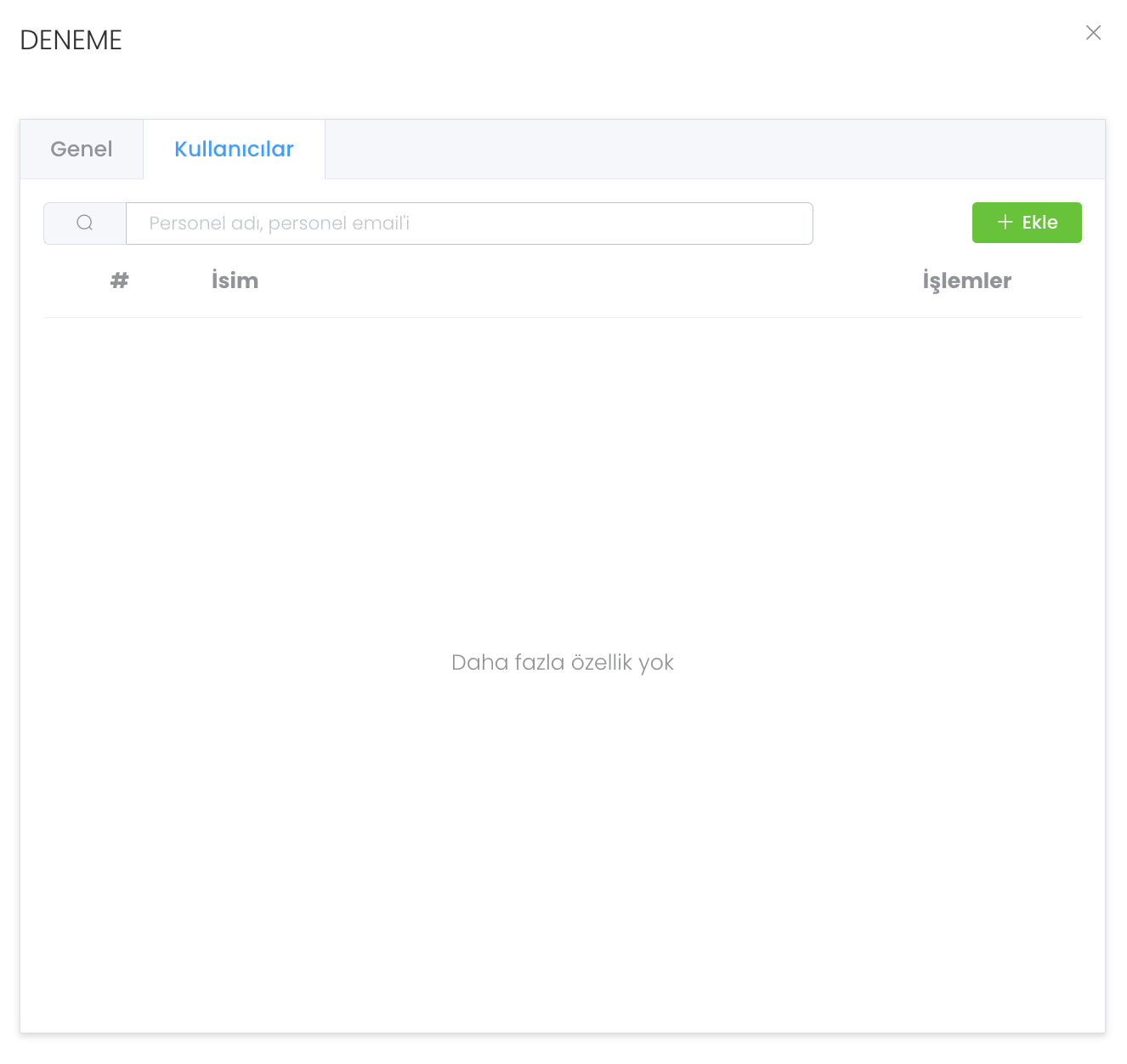Click the İsim column header

point(235,280)
